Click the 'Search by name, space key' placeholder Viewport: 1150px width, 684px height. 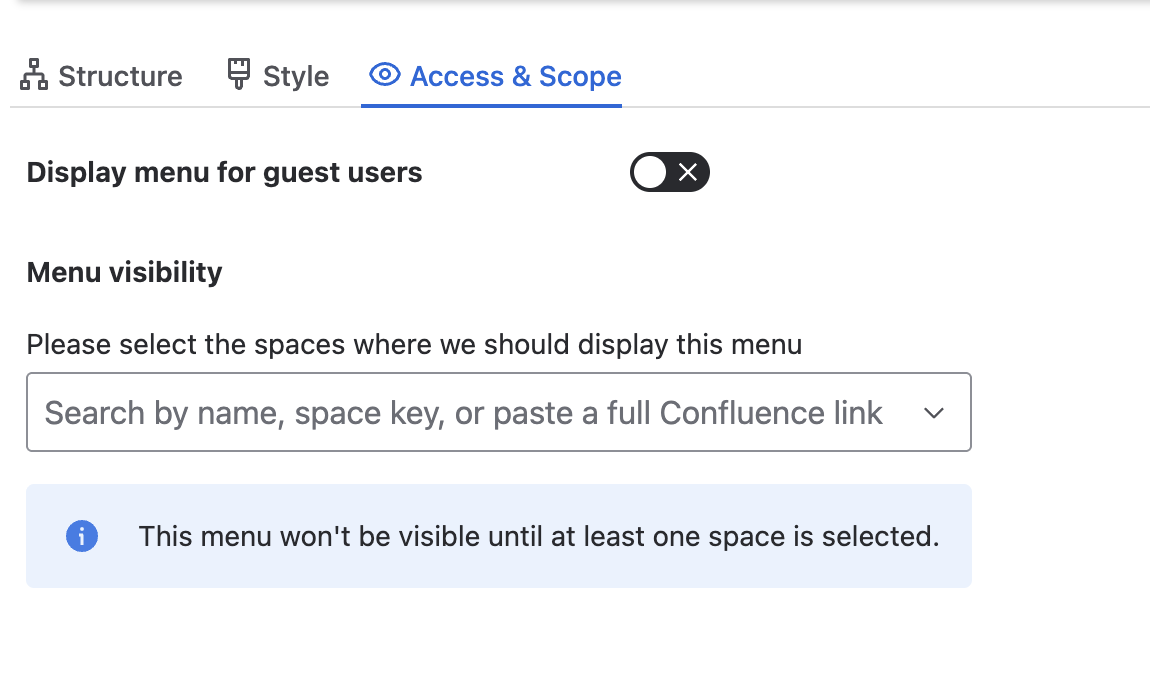point(463,413)
